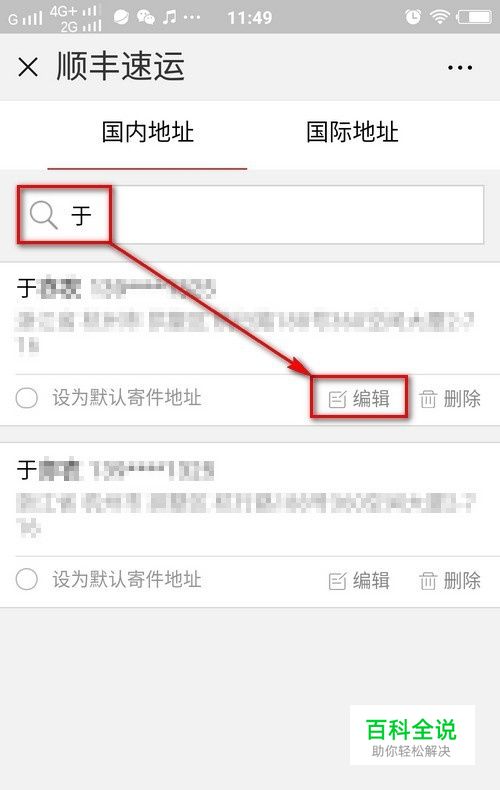Switch to the 国内地址 tab
The width and height of the screenshot is (500, 790).
(x=147, y=132)
